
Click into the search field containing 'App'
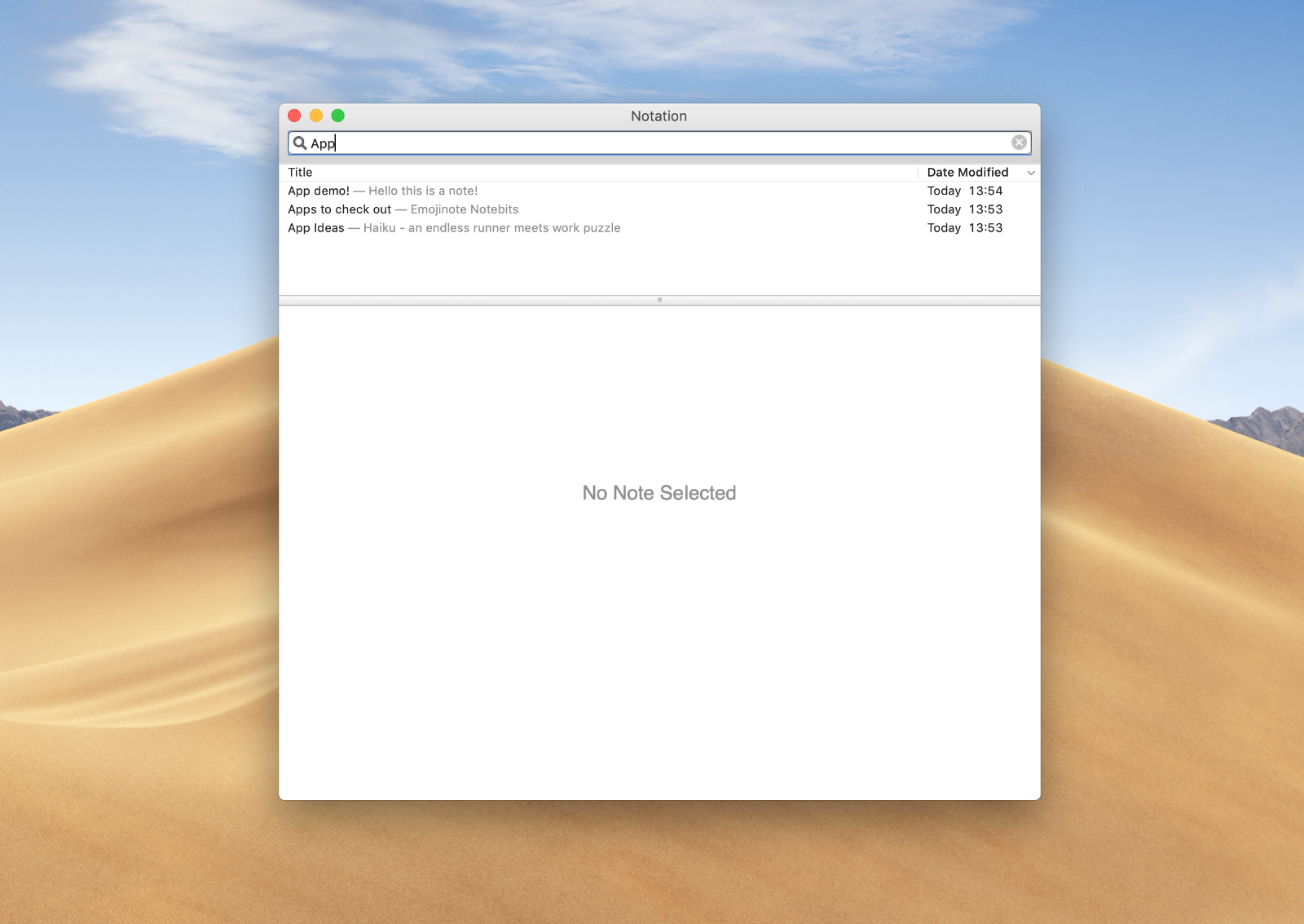click(659, 143)
